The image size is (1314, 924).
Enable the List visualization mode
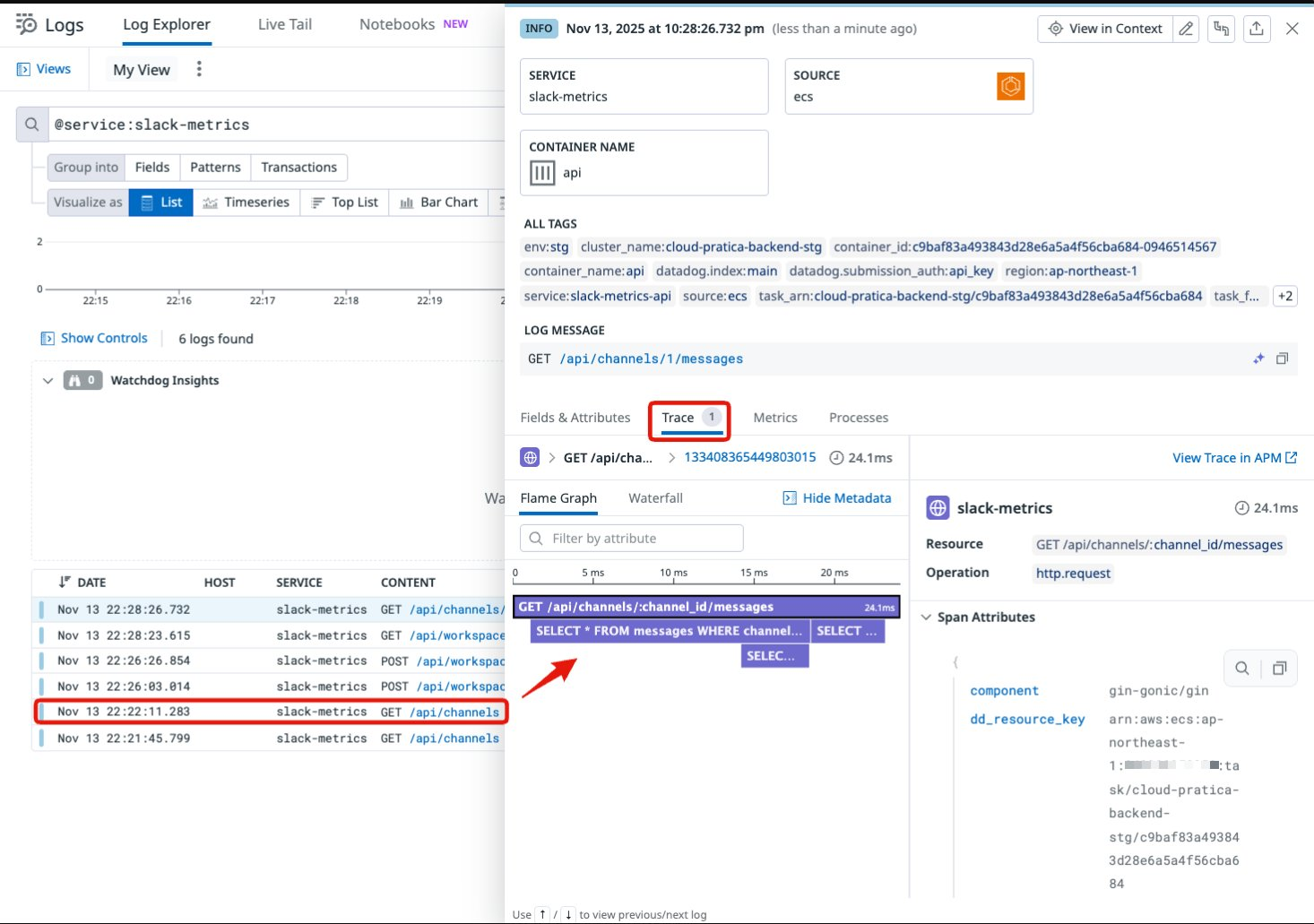coord(160,202)
